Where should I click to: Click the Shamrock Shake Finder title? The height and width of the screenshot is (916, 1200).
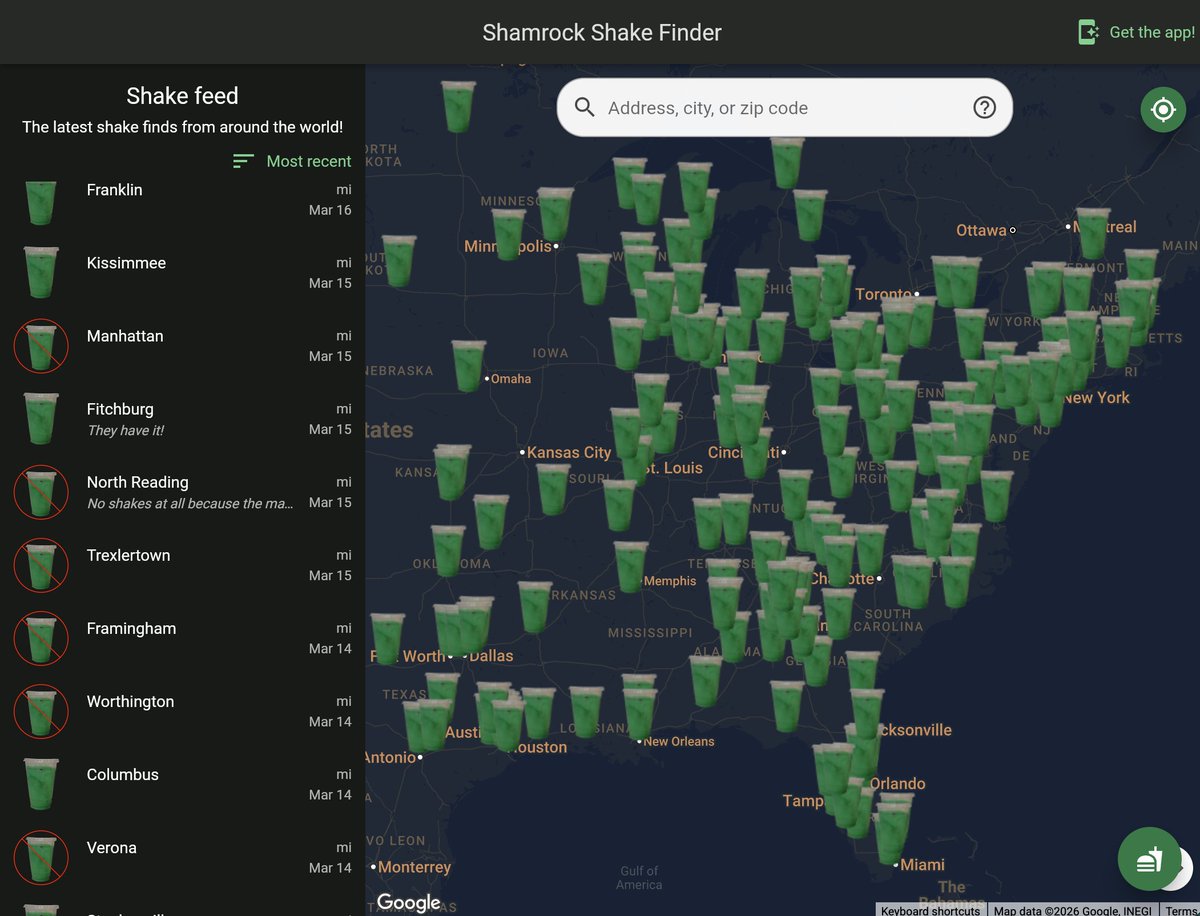(602, 32)
